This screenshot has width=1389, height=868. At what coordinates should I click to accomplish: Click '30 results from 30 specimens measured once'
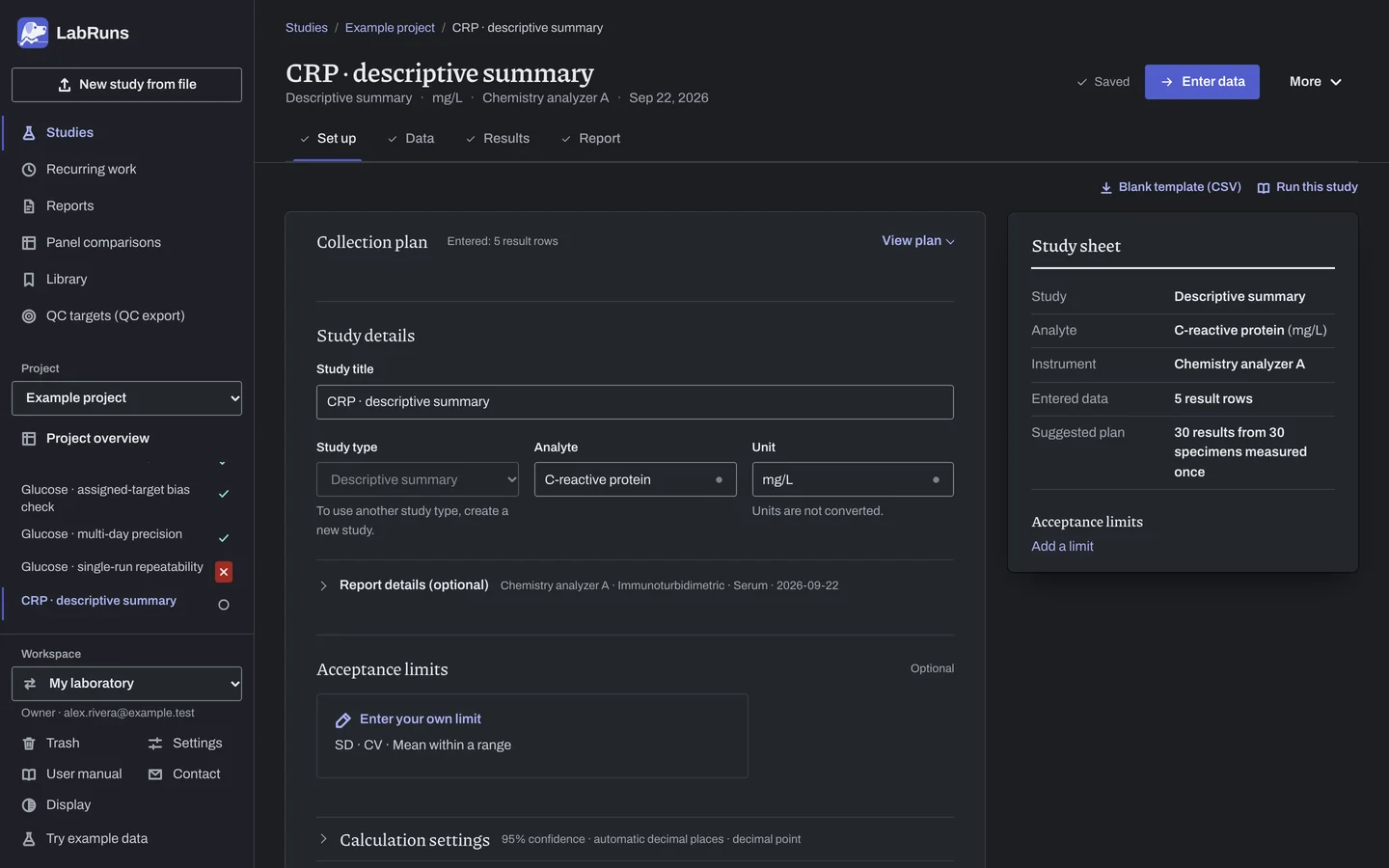(1240, 452)
